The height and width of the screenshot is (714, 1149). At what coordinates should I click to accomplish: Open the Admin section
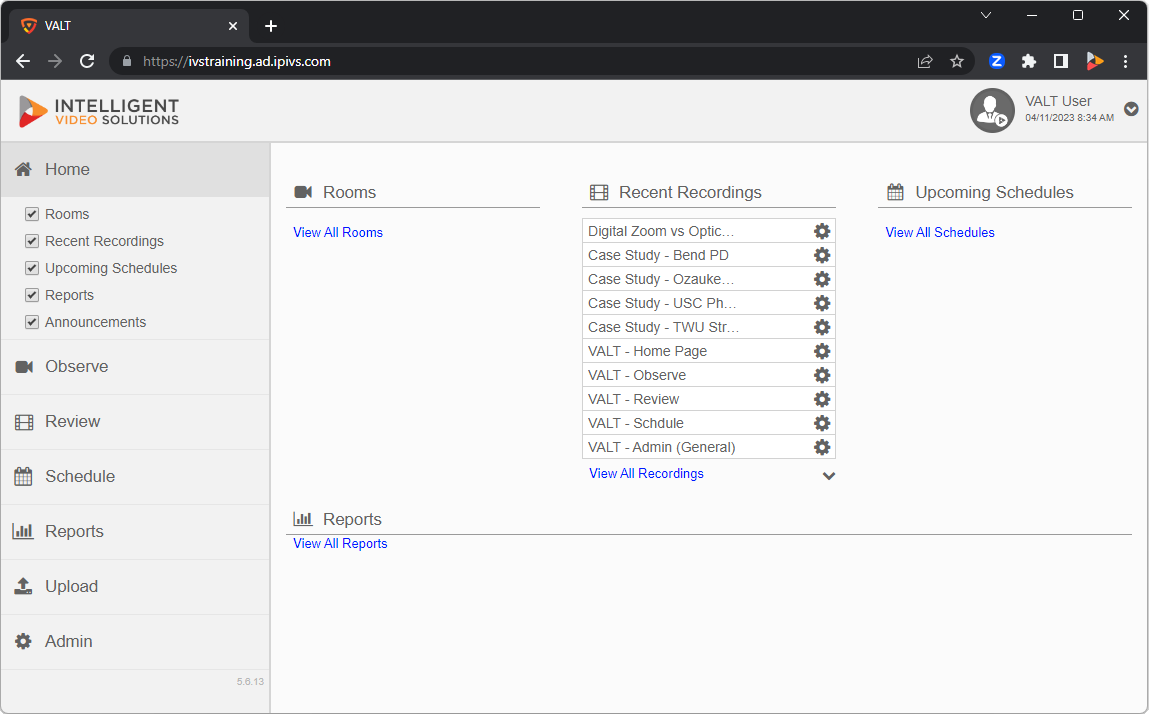(x=135, y=641)
